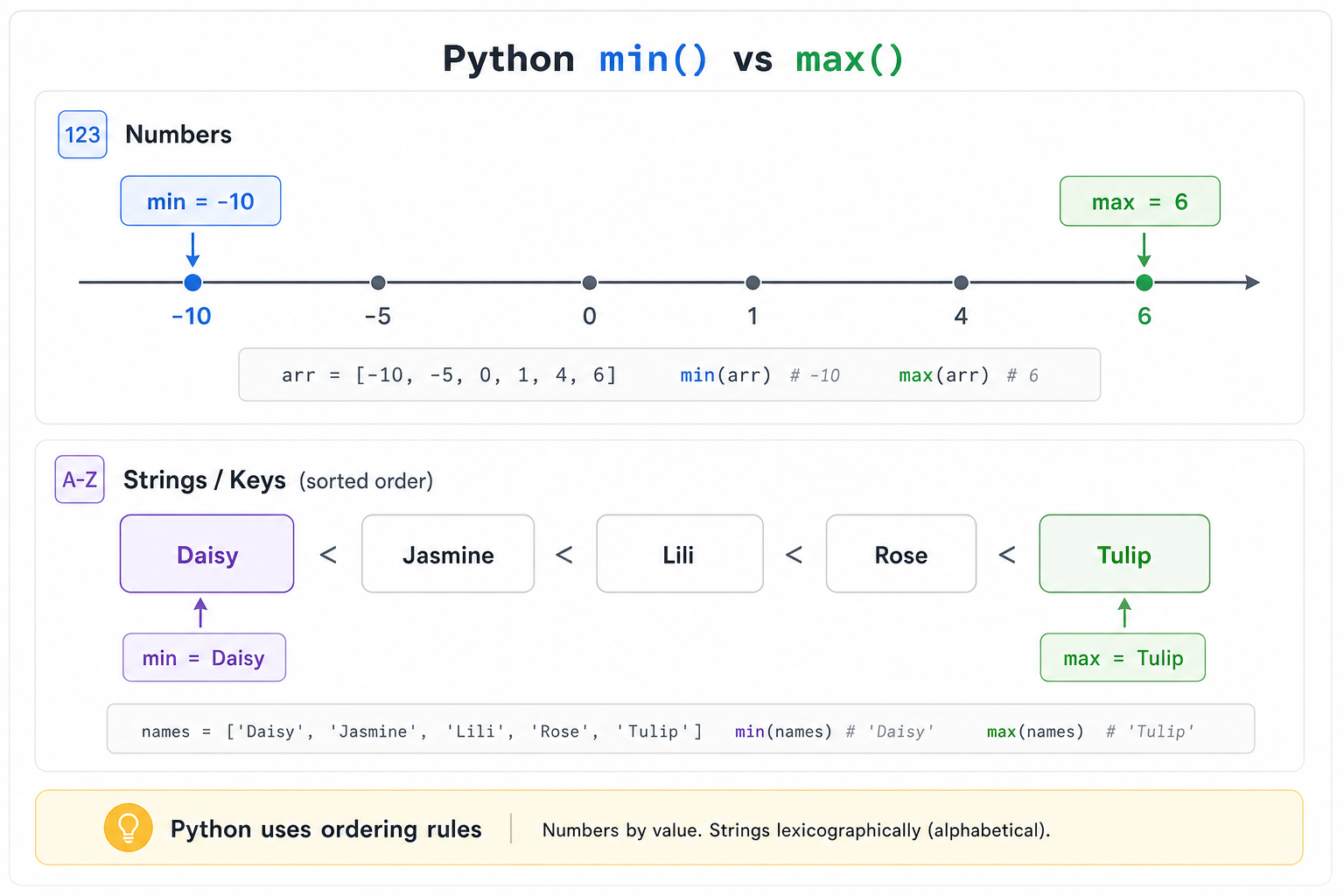Viewport: 1344px width, 896px height.
Task: Click the "# 'Daisy'" code comment
Action: point(889,731)
